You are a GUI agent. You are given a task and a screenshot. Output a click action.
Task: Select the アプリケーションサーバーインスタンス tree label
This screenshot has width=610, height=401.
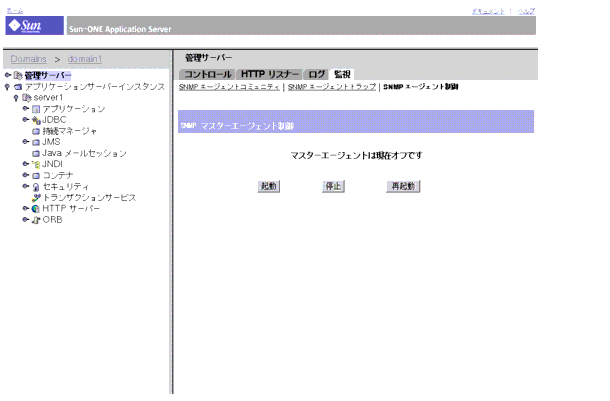[x=95, y=87]
